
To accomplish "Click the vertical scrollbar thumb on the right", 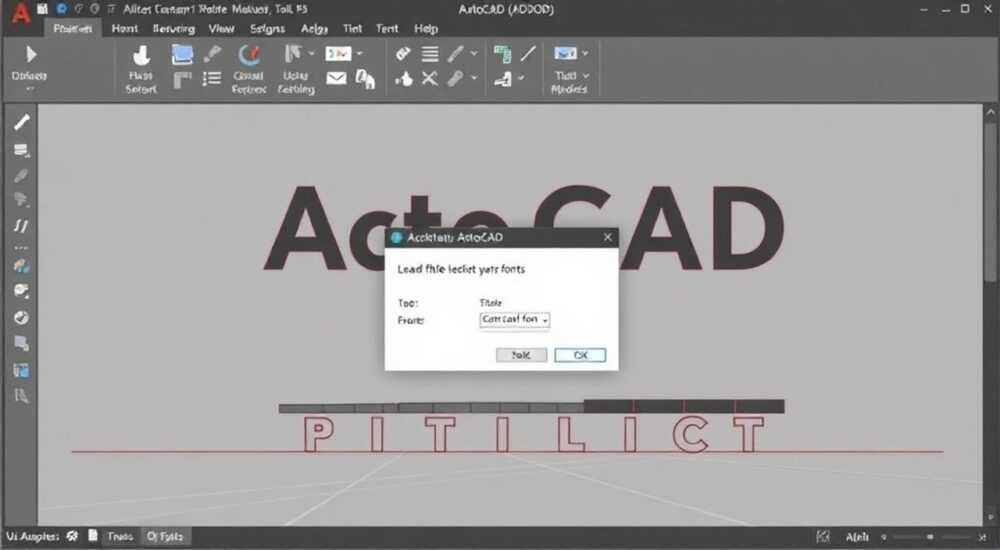I will (x=990, y=201).
